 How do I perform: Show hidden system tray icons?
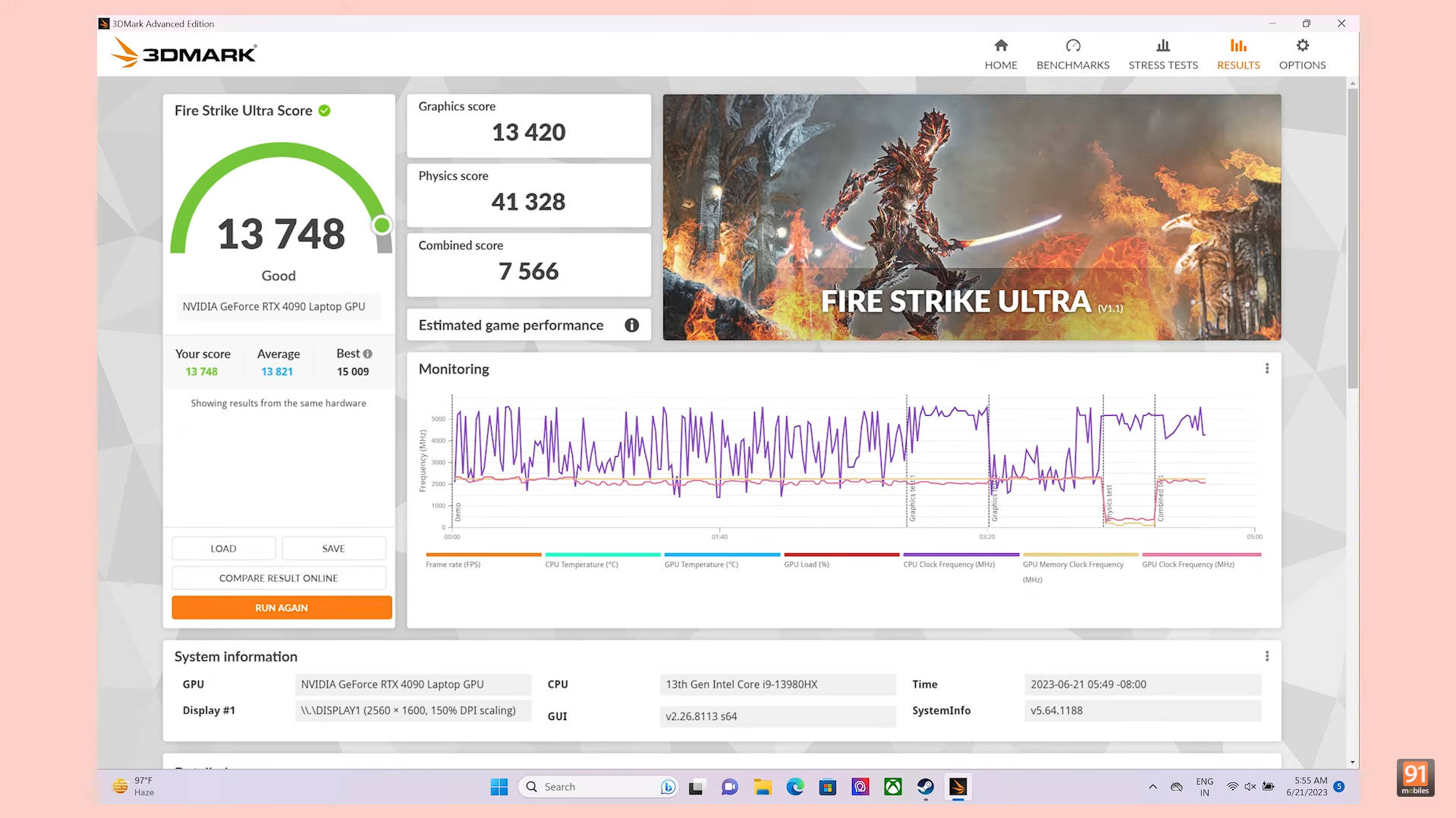[x=1153, y=787]
